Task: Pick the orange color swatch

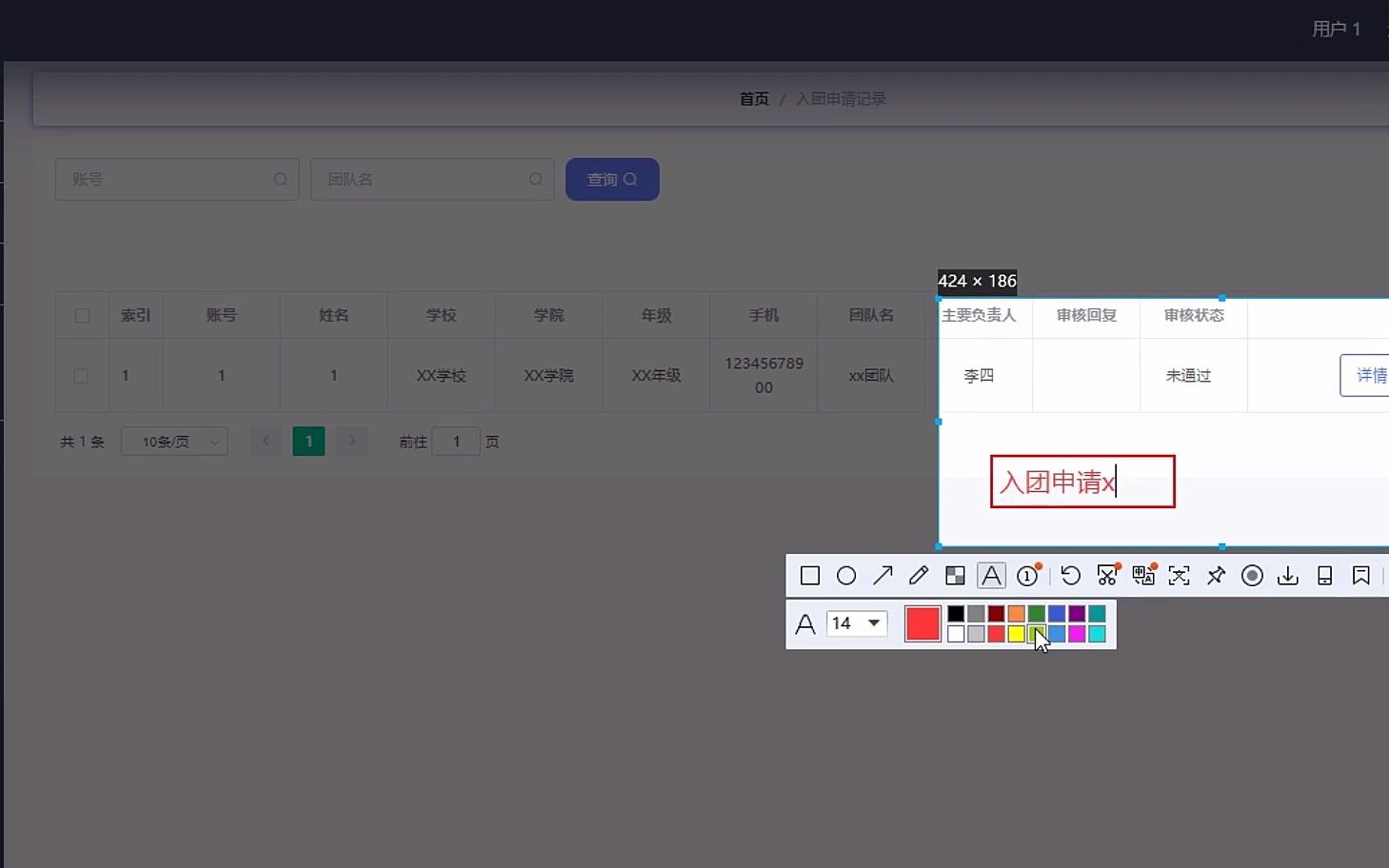Action: coord(1016,614)
